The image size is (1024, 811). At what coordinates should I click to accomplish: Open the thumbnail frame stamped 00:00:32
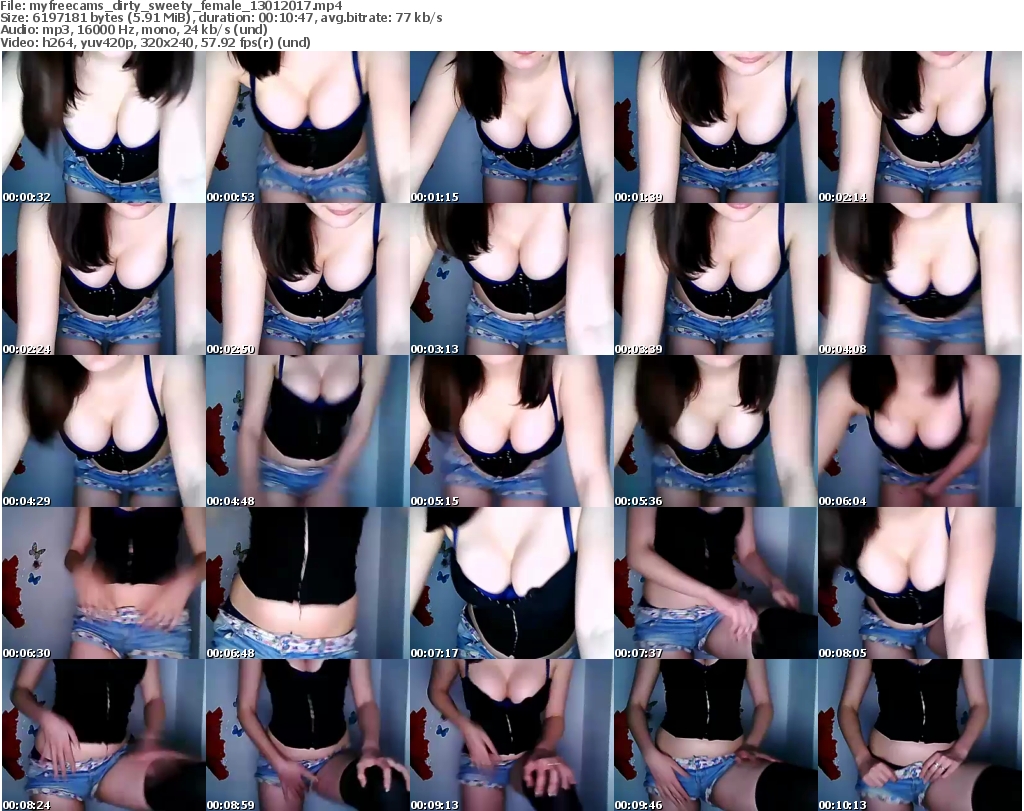(x=103, y=127)
